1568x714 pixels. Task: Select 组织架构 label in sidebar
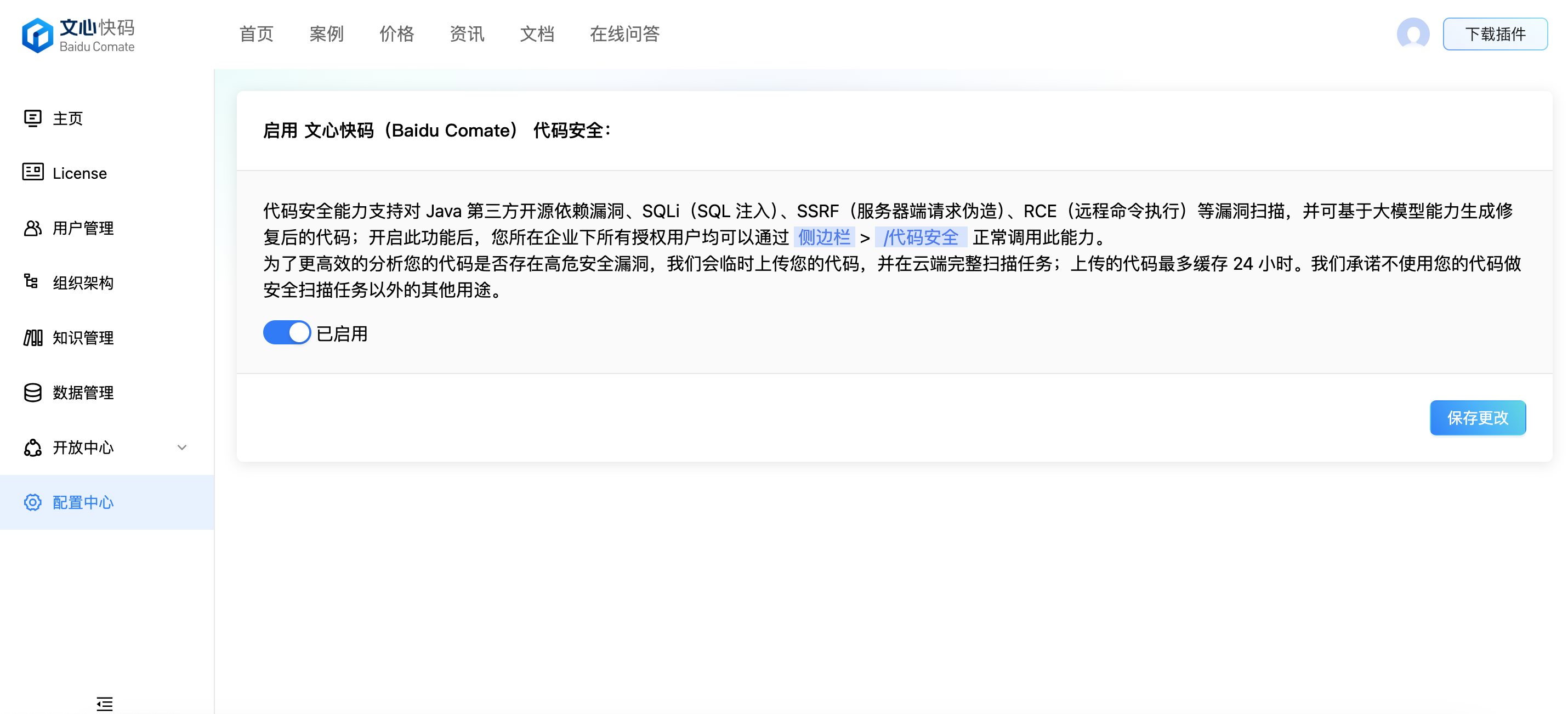click(83, 283)
